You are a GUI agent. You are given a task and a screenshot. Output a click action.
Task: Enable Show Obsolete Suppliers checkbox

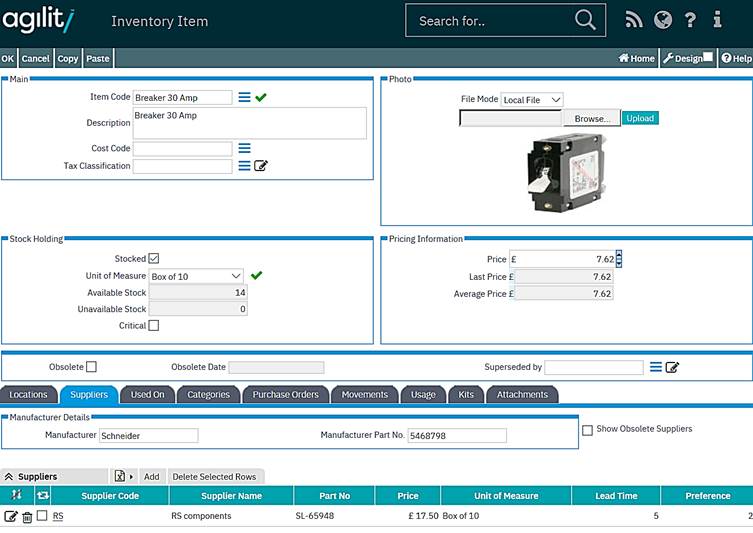click(x=587, y=430)
